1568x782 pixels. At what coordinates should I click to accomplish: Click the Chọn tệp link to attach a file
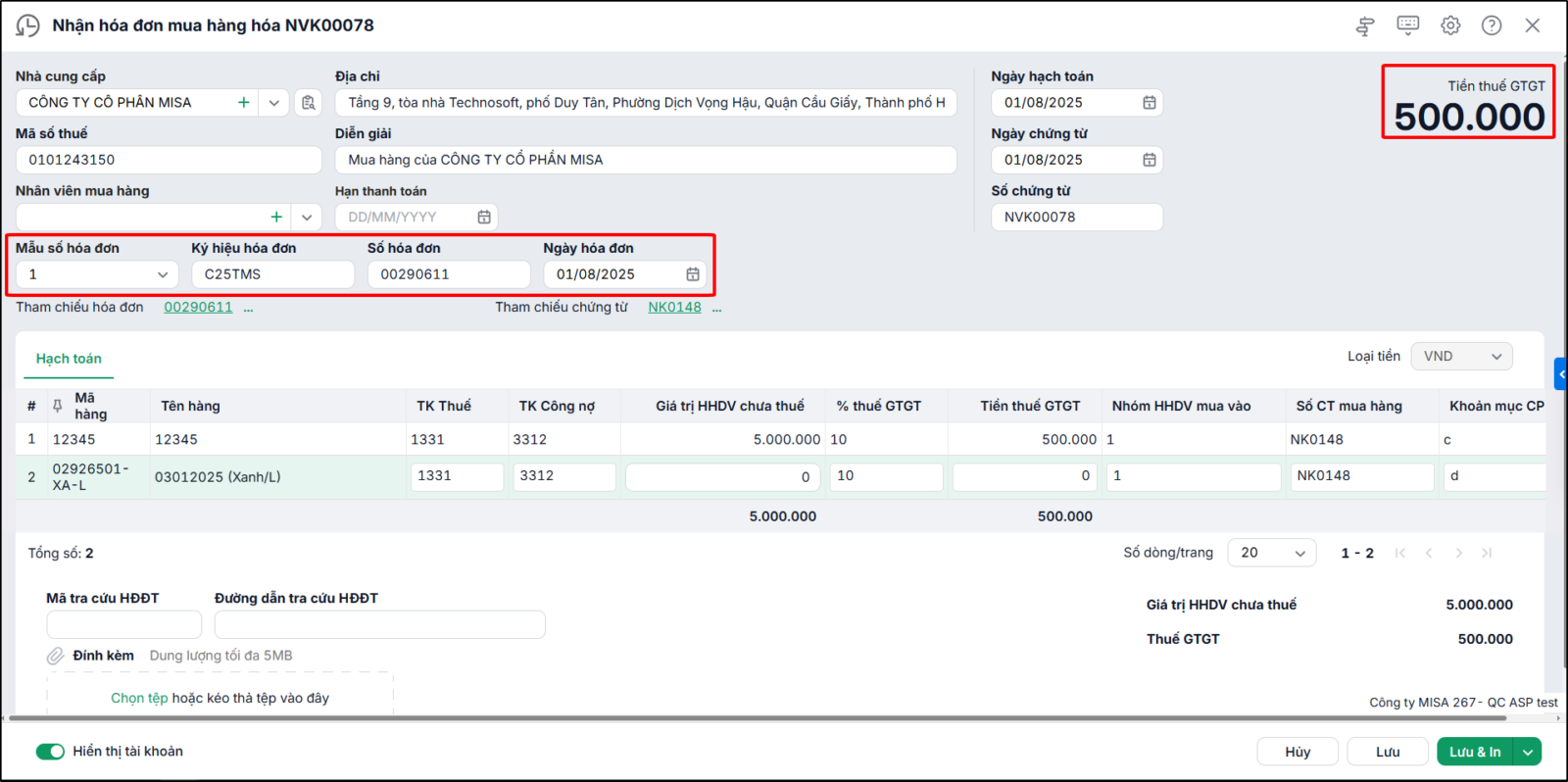[x=139, y=699]
